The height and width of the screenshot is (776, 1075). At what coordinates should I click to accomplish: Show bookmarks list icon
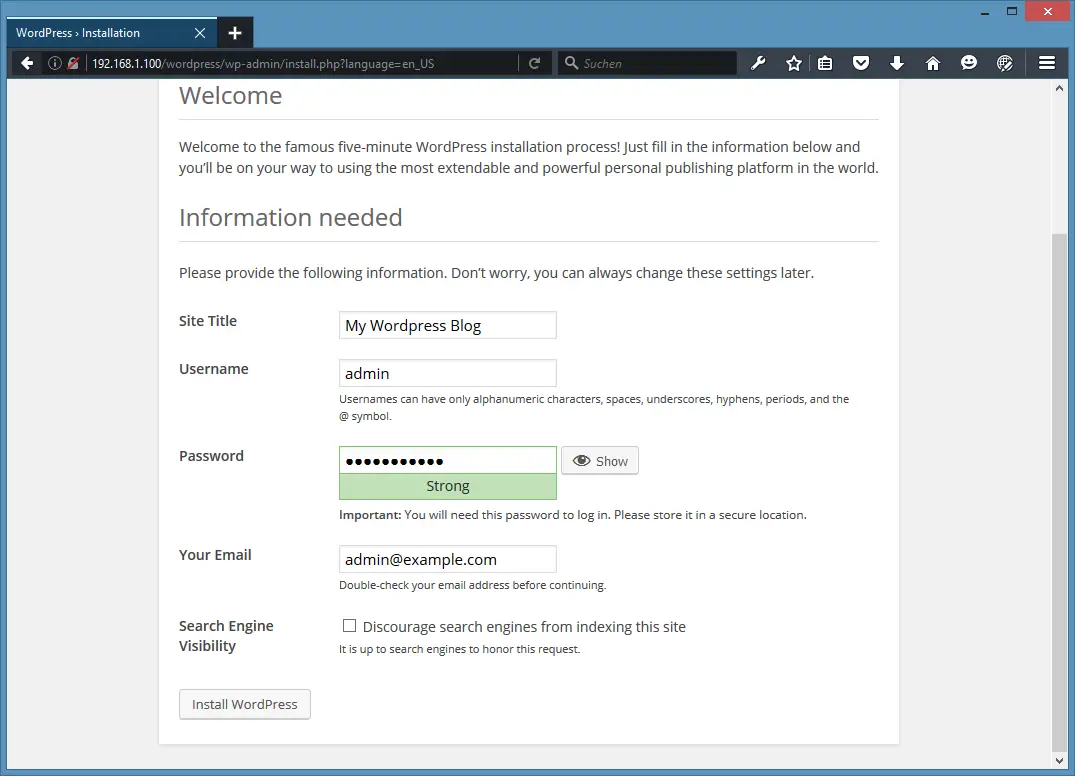[x=825, y=64]
